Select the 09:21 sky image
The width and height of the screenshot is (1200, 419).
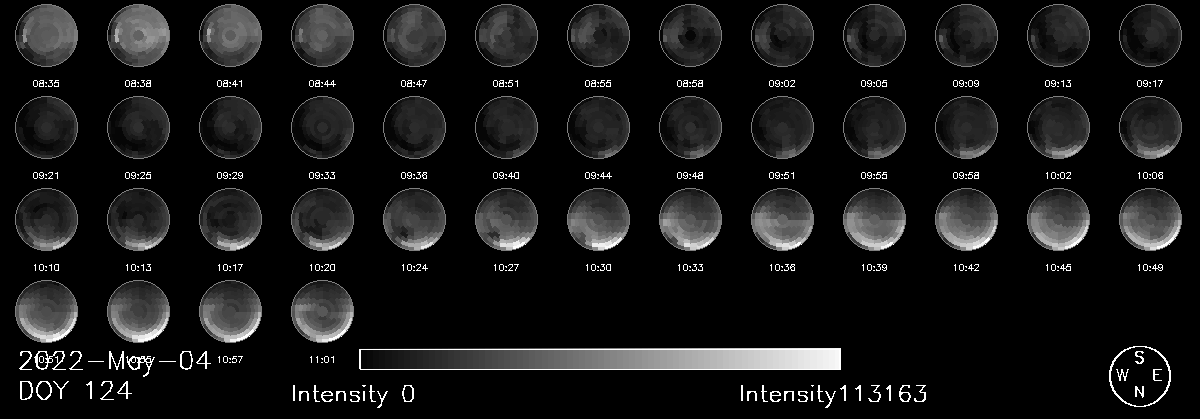(x=46, y=127)
